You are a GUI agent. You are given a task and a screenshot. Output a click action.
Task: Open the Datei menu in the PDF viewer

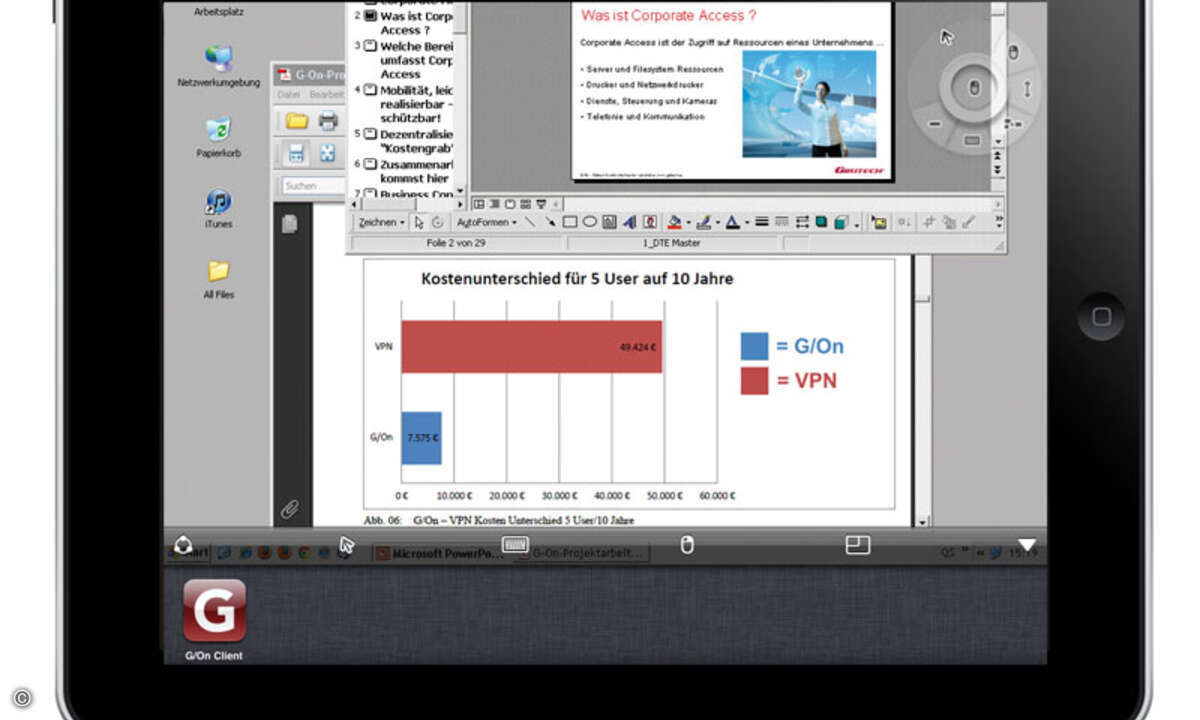289,94
